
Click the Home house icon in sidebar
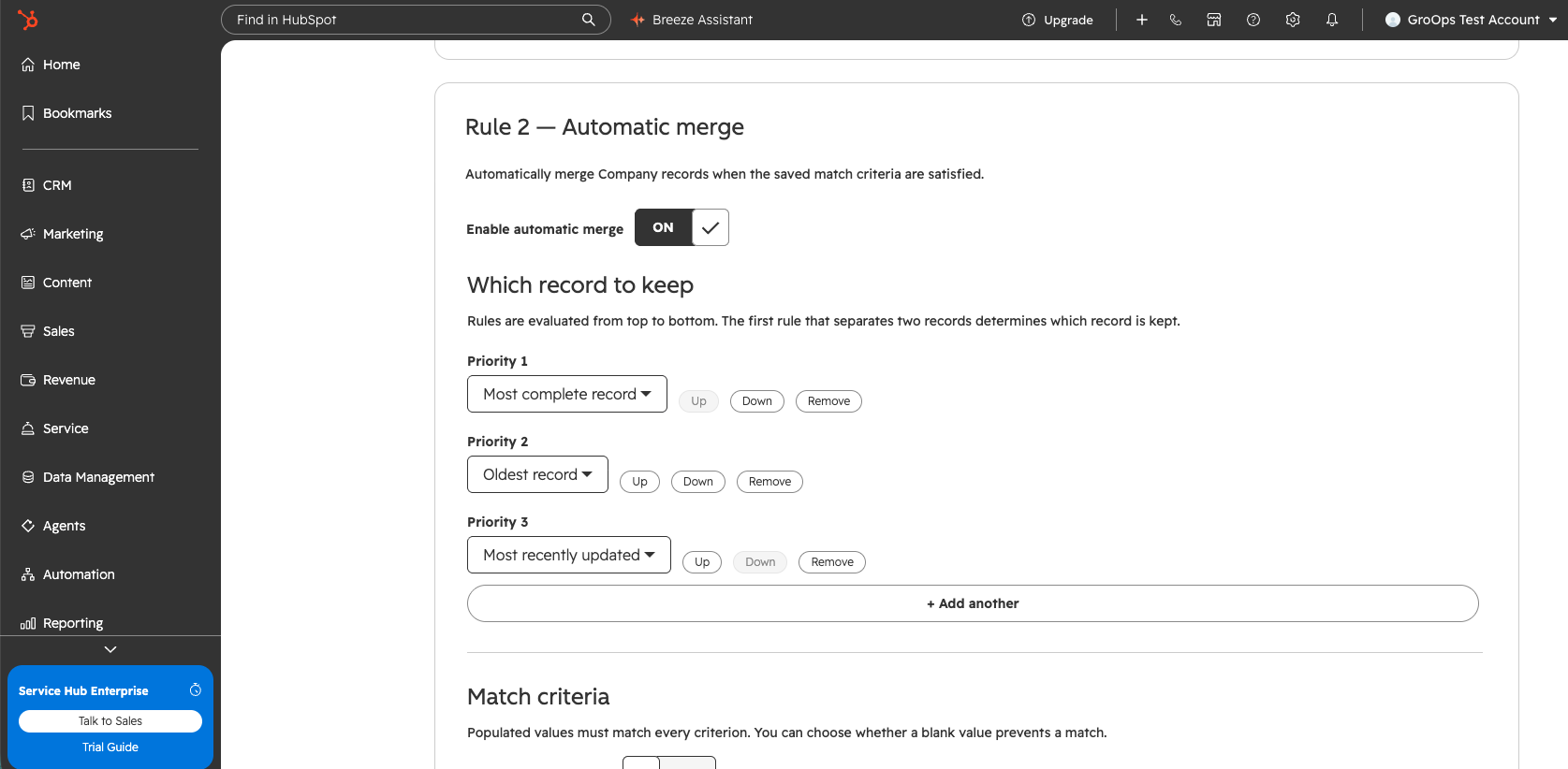(28, 65)
